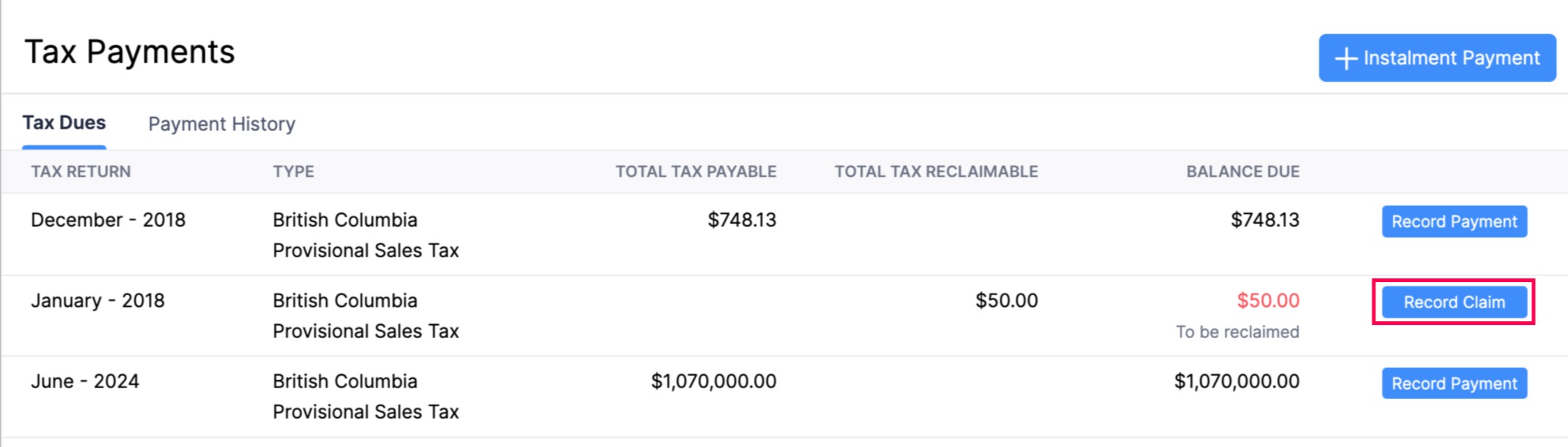Click the Tax Return column header
Image resolution: width=1568 pixels, height=447 pixels.
click(x=81, y=172)
